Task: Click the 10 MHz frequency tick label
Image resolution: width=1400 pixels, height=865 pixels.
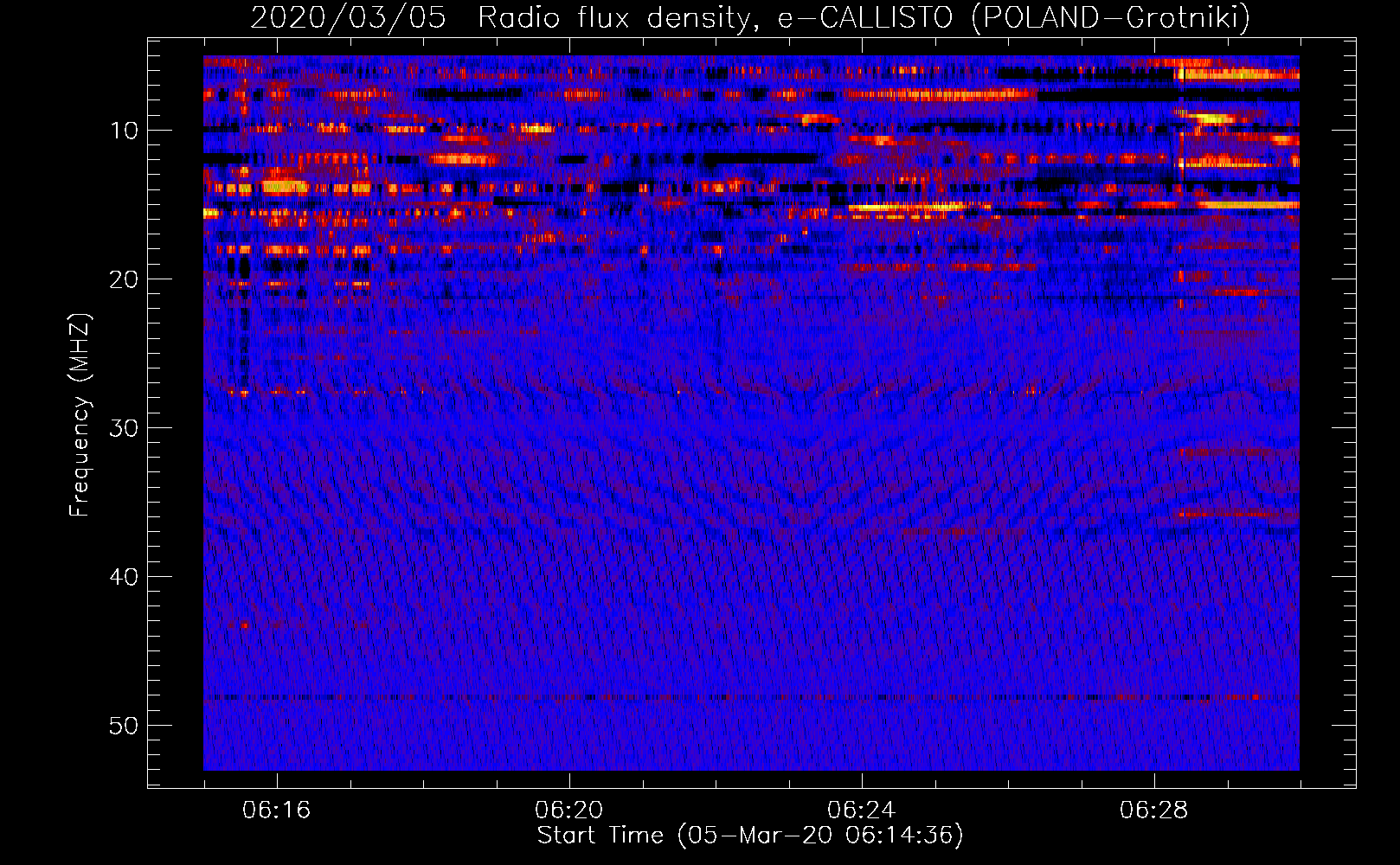Action: coord(124,131)
